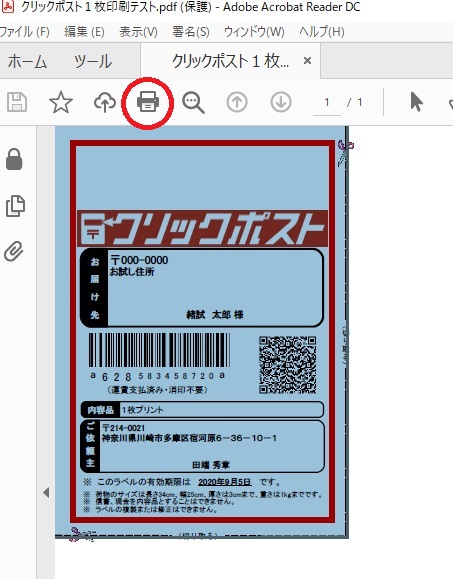
Task: Click the 内容品 label heading
Action: pyautogui.click(x=100, y=410)
